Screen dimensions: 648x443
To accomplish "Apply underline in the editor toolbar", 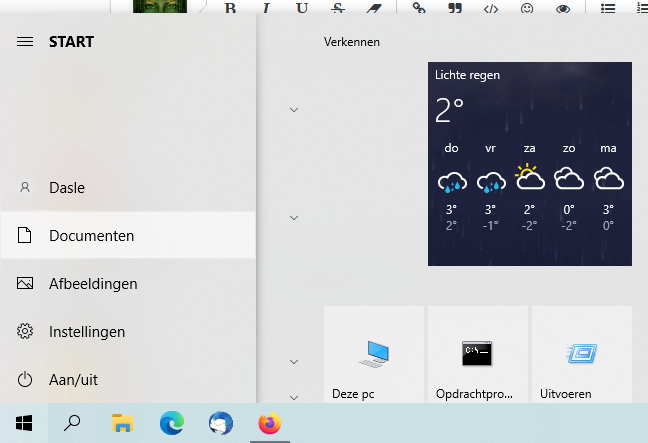I will coord(302,7).
